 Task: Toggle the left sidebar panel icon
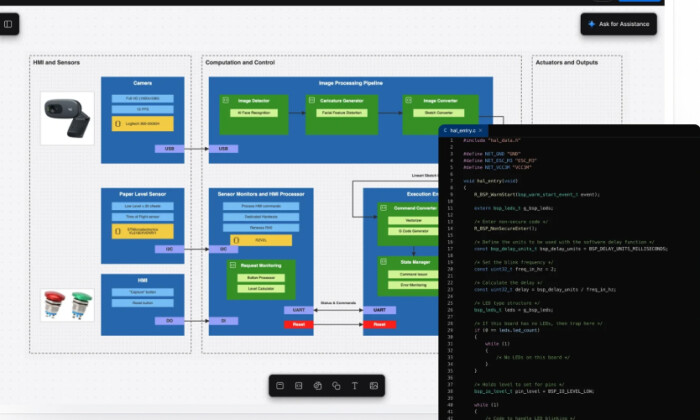coord(8,24)
